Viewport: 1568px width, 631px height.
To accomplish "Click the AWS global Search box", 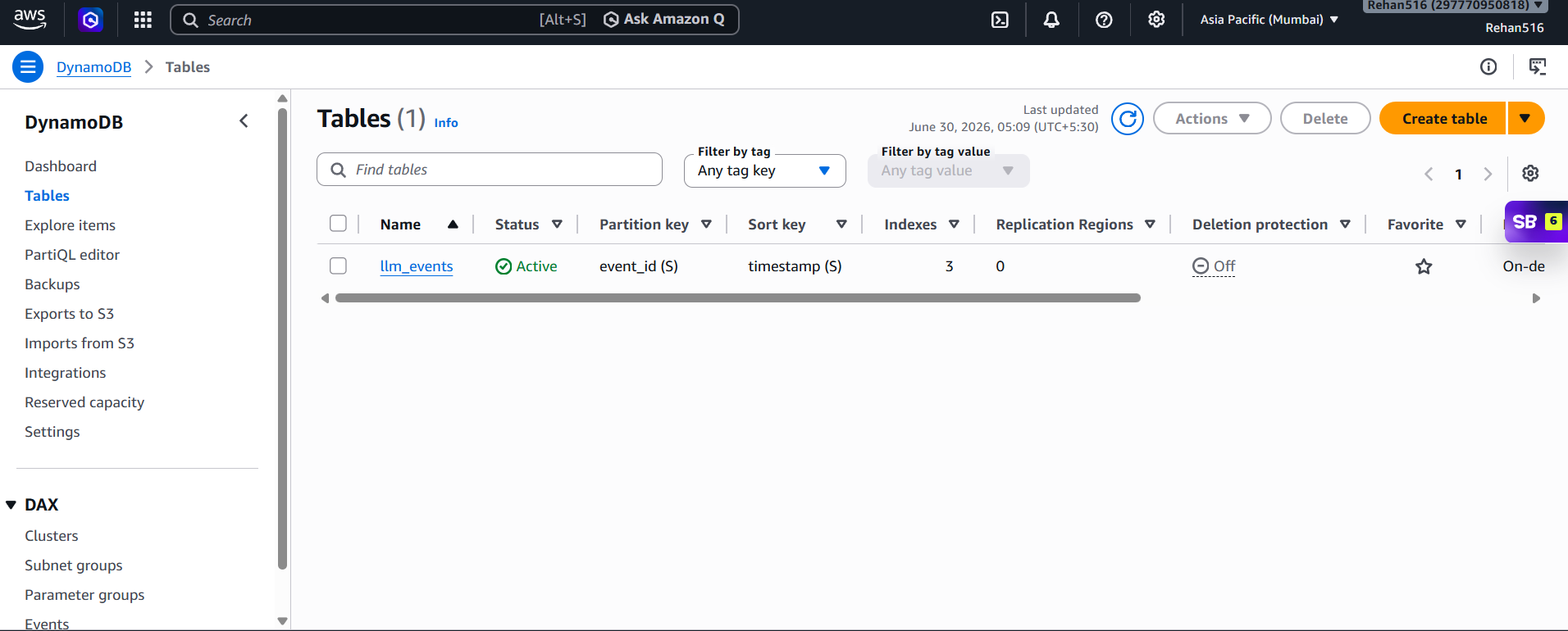I will [x=454, y=20].
